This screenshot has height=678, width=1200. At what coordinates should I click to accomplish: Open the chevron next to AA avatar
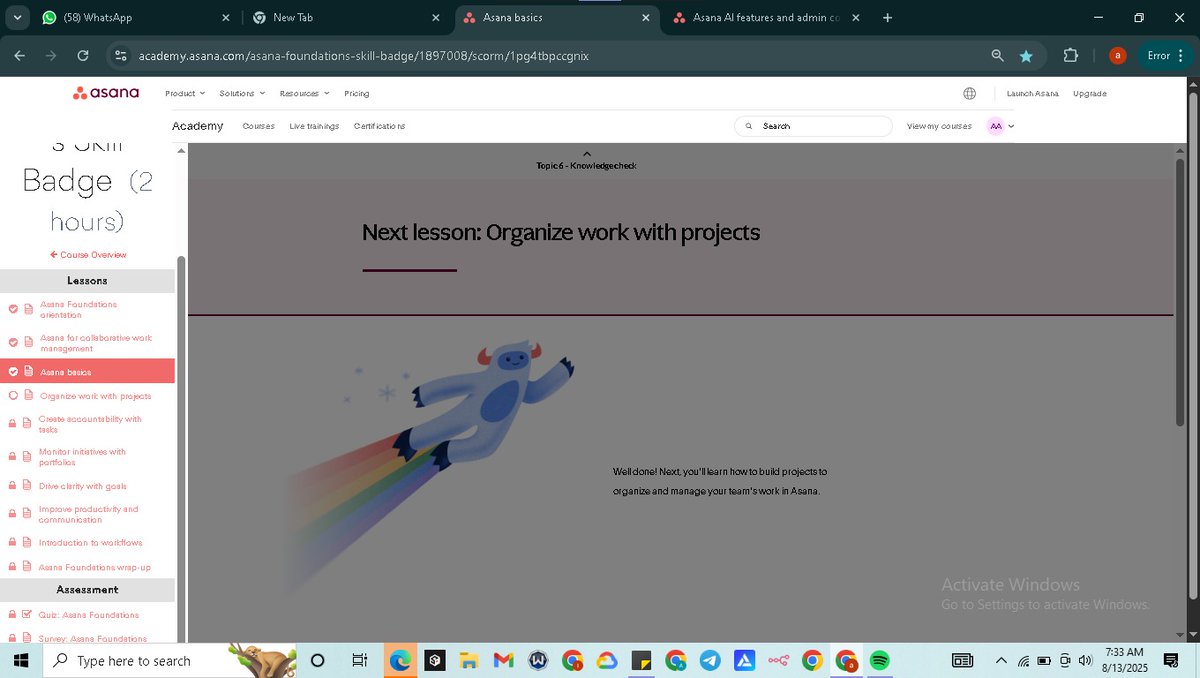(x=1011, y=126)
